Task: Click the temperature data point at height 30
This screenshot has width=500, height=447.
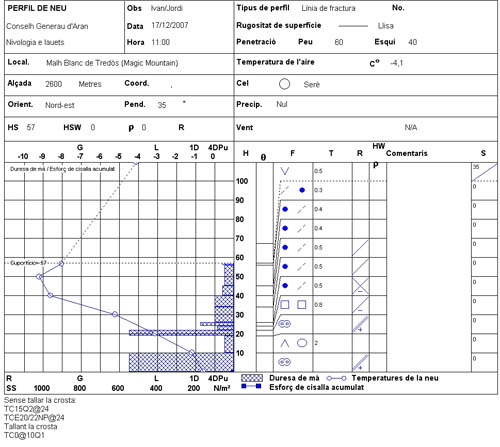Action: coord(115,314)
